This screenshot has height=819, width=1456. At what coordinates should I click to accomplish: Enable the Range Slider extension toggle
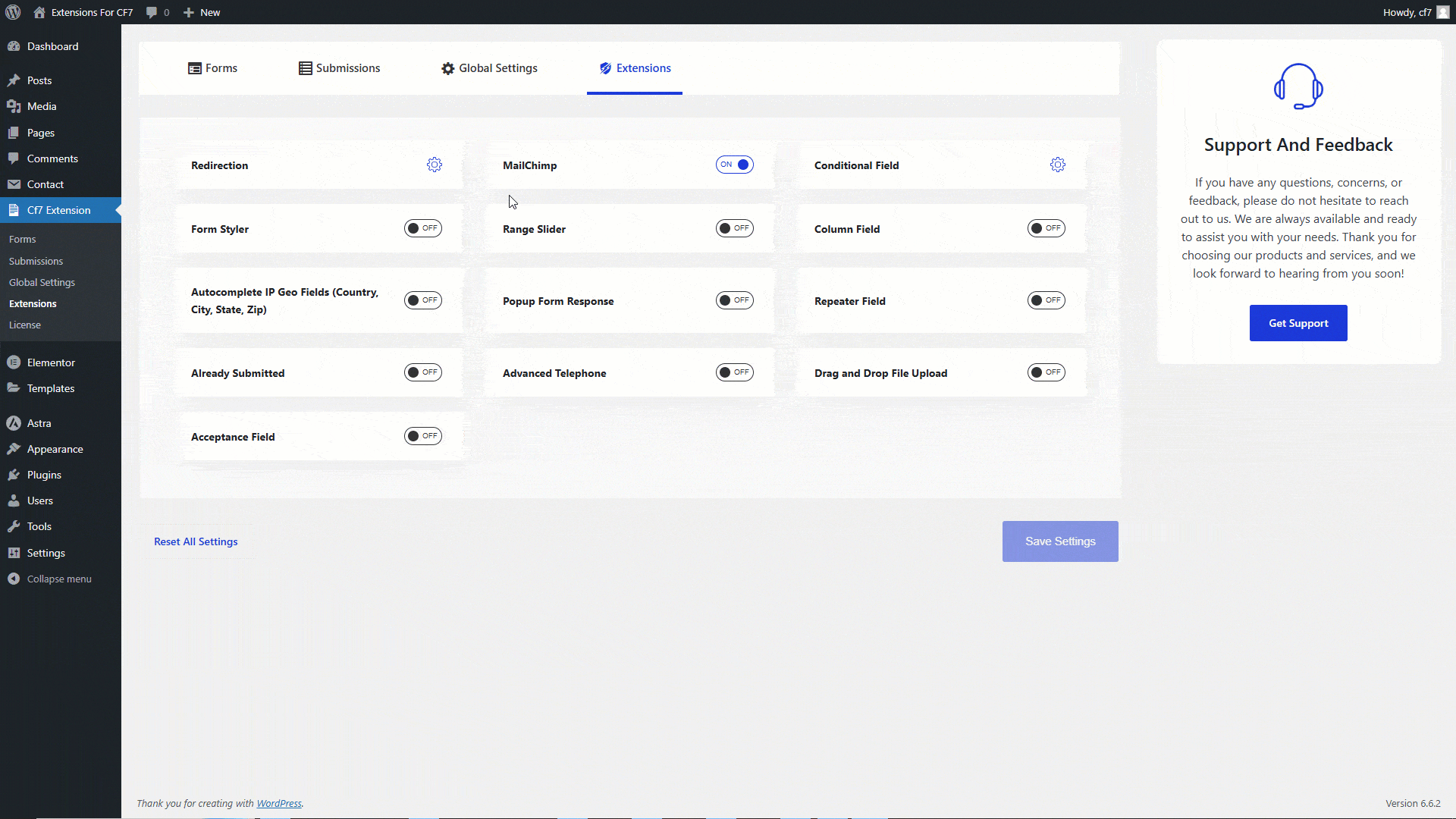pyautogui.click(x=734, y=228)
